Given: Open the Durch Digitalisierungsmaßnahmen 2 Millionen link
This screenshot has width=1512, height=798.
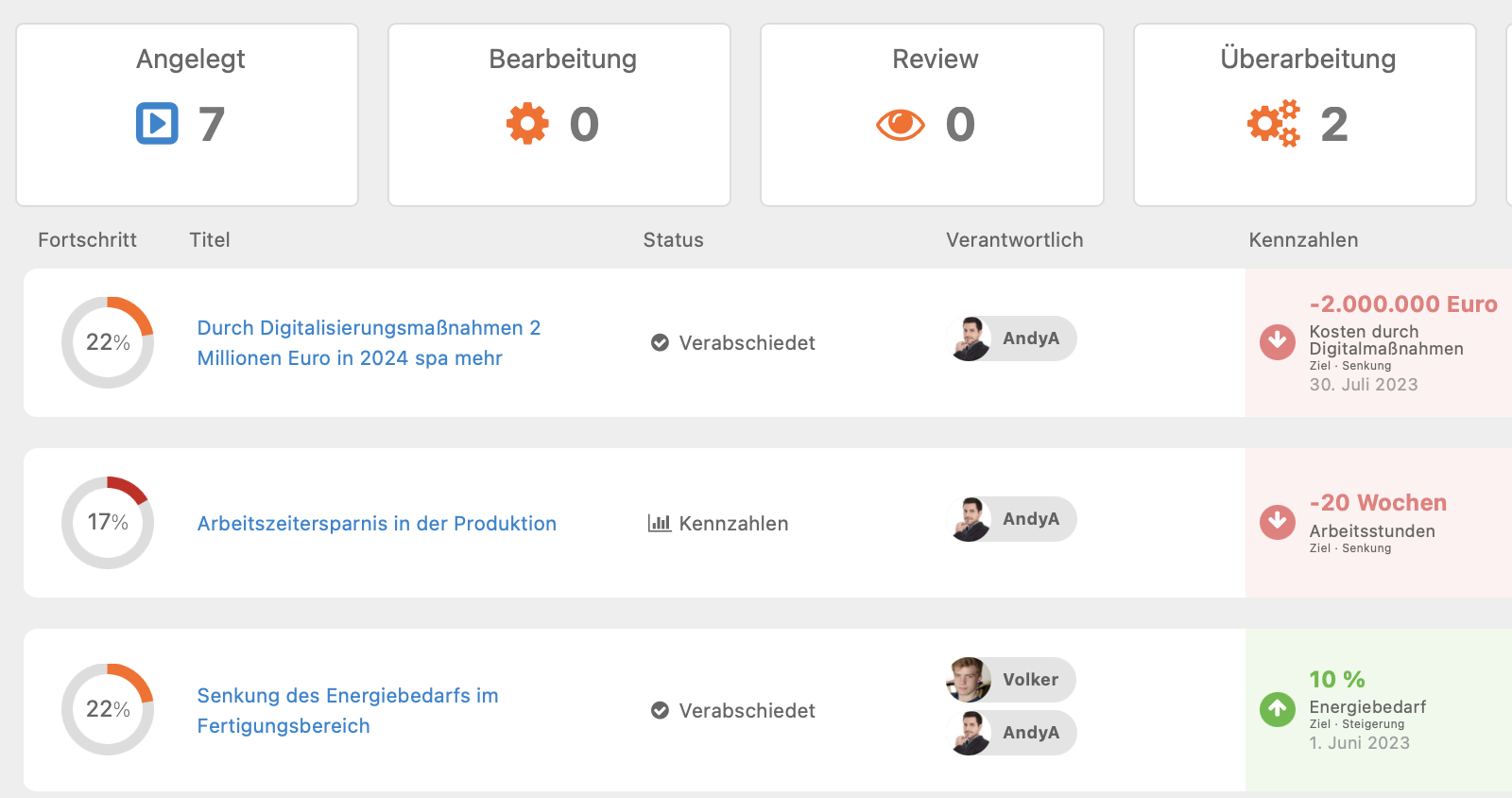Looking at the screenshot, I should click(x=369, y=343).
